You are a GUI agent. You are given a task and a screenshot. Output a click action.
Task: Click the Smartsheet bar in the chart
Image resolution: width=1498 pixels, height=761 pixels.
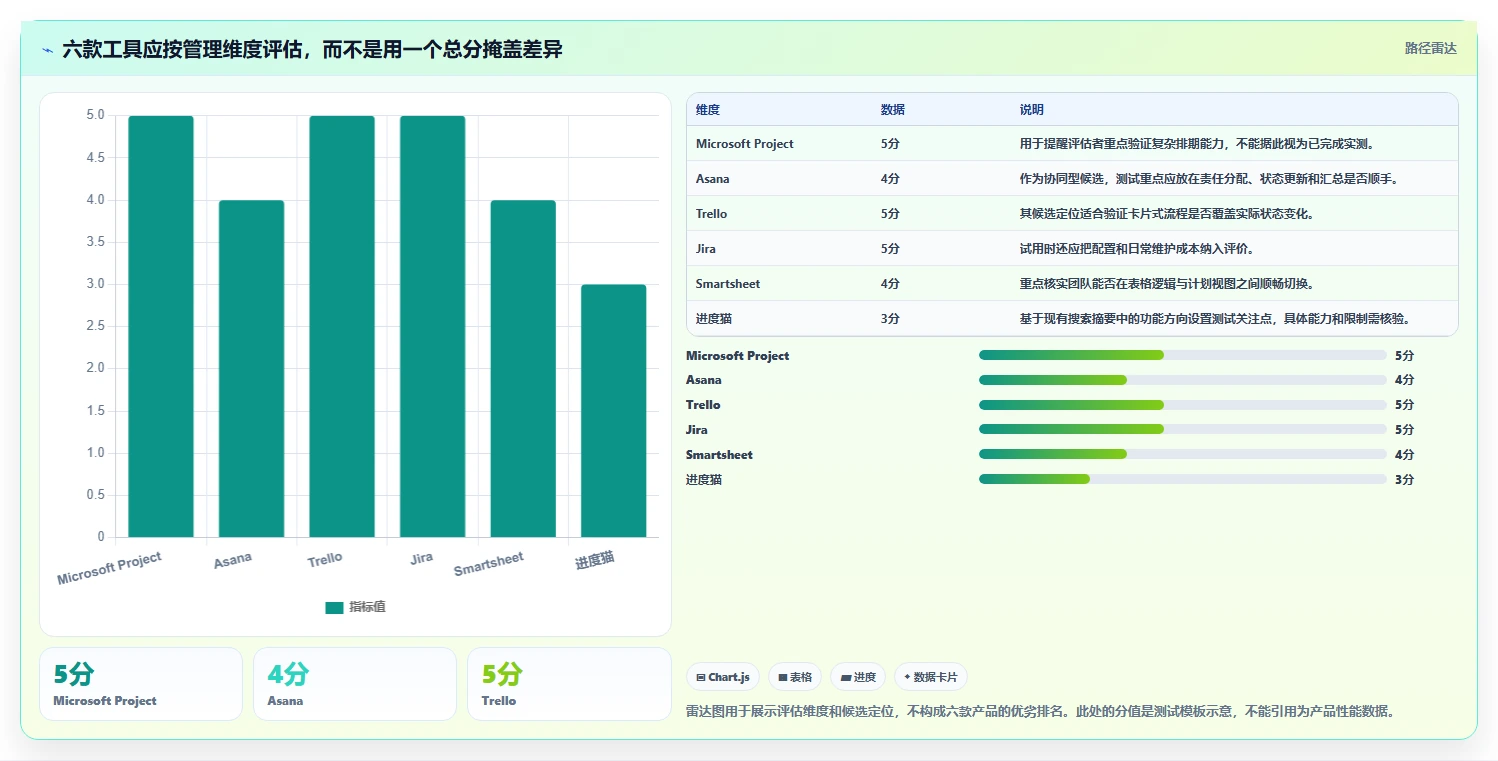pos(523,368)
